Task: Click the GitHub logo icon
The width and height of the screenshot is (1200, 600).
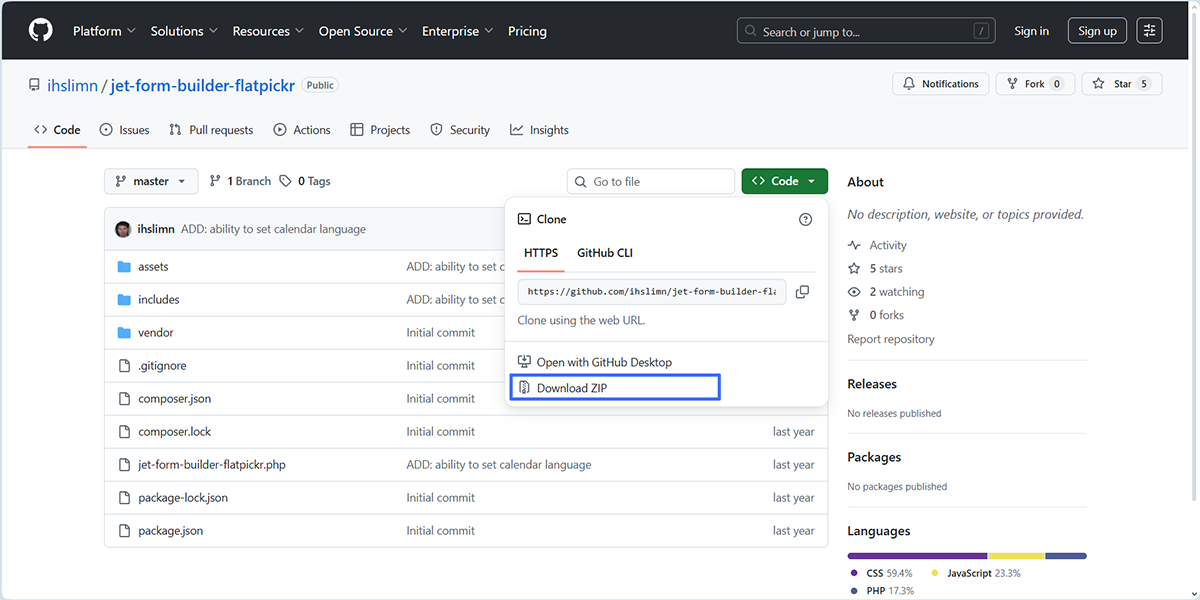Action: tap(40, 31)
